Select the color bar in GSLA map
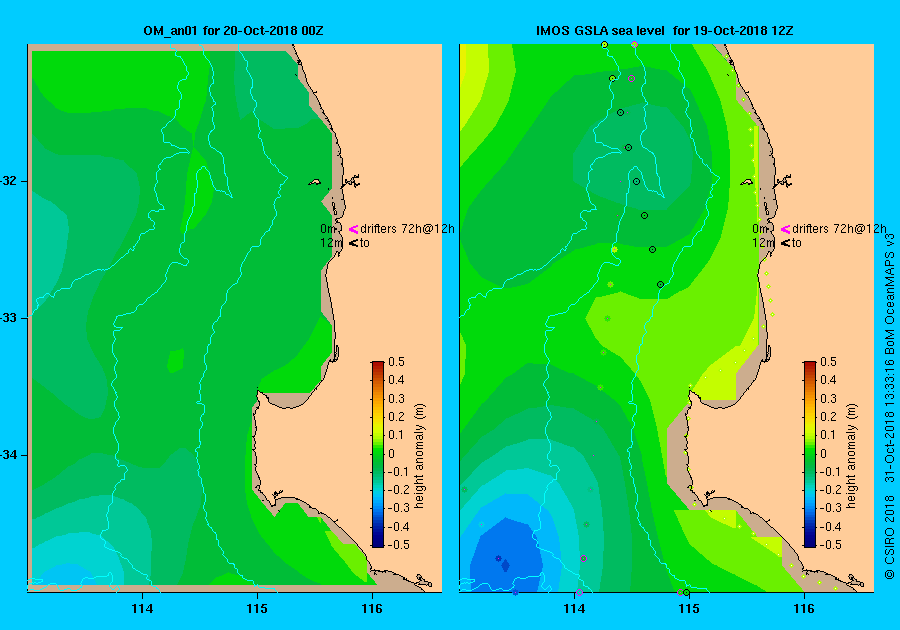Screen dimensions: 900x630 [809, 454]
